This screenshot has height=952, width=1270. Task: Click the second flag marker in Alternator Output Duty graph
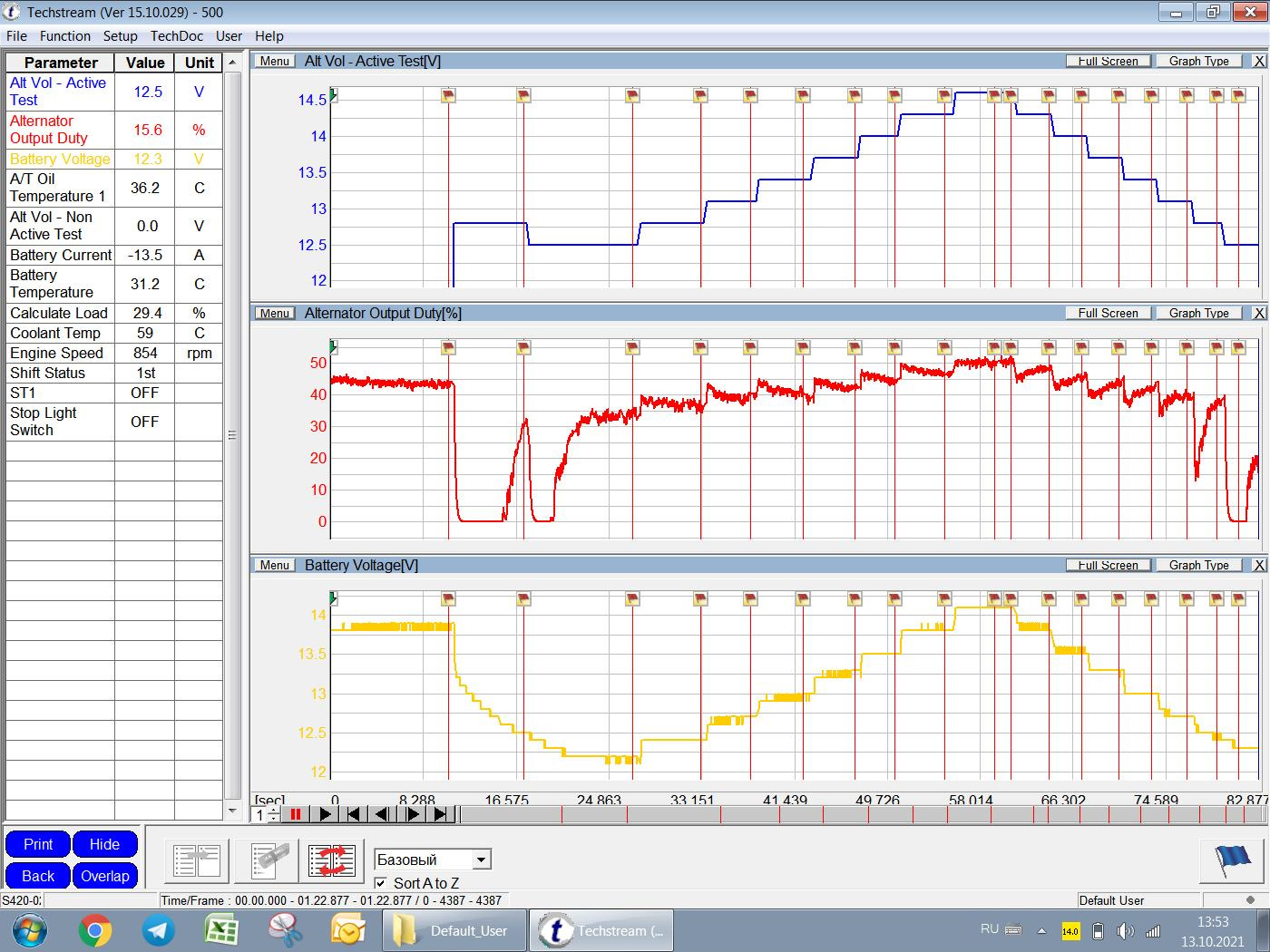(523, 347)
